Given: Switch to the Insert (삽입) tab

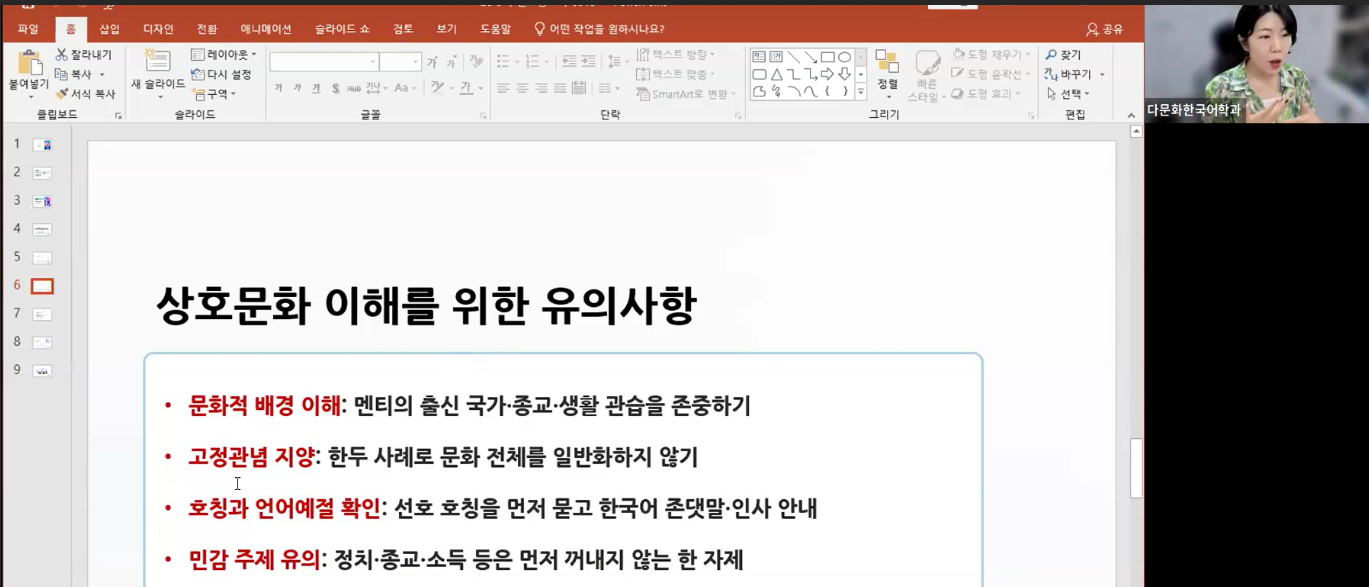Looking at the screenshot, I should click(x=109, y=29).
